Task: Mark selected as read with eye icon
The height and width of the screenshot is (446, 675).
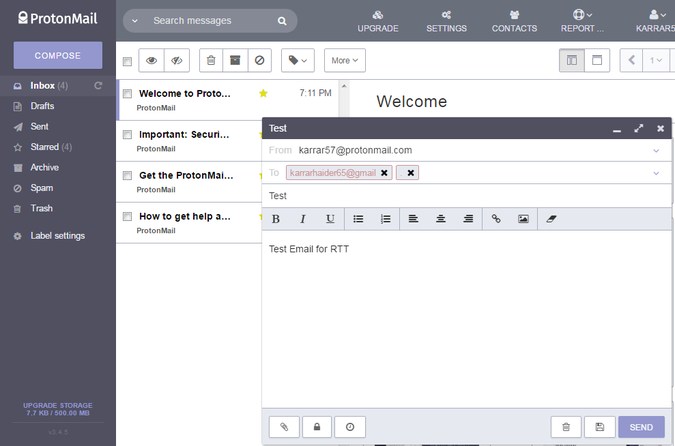Action: pos(151,61)
